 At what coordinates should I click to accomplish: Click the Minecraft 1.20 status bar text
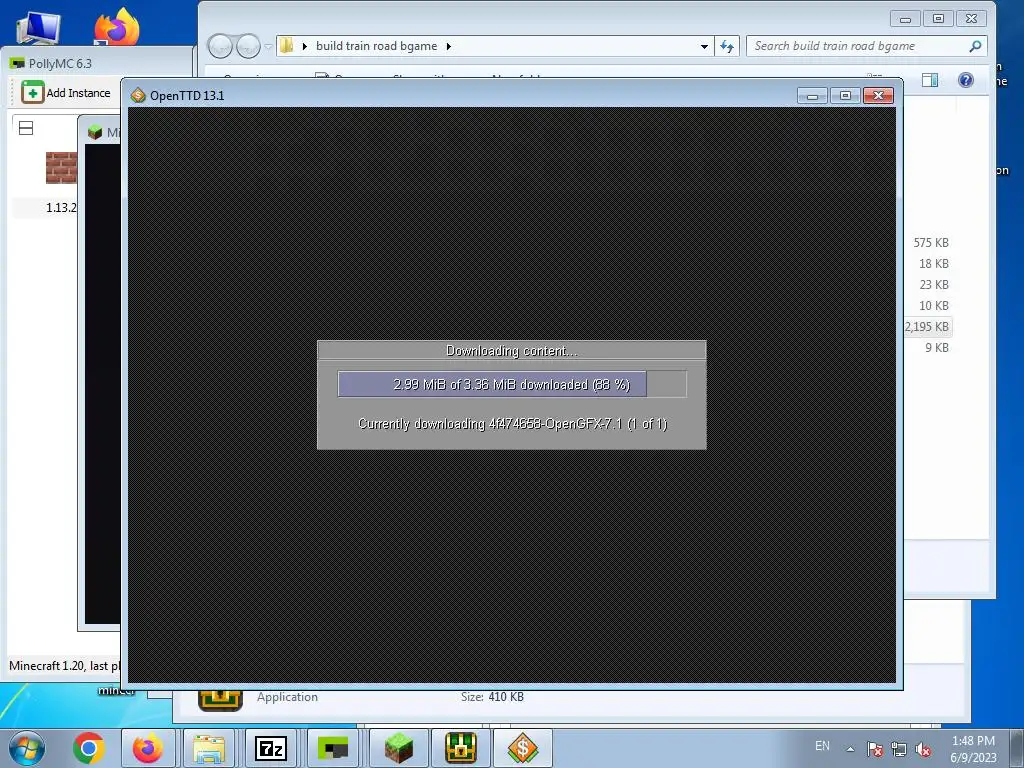(64, 665)
